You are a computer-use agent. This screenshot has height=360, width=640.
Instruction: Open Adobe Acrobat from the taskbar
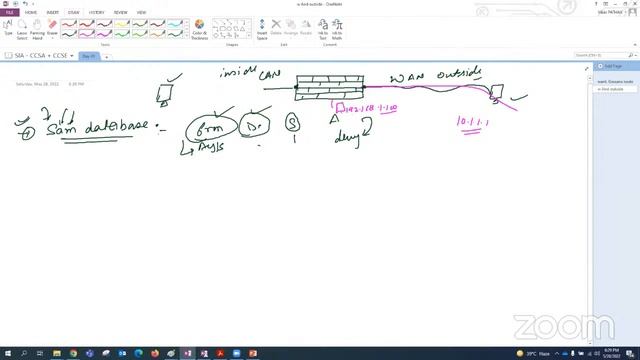point(220,353)
